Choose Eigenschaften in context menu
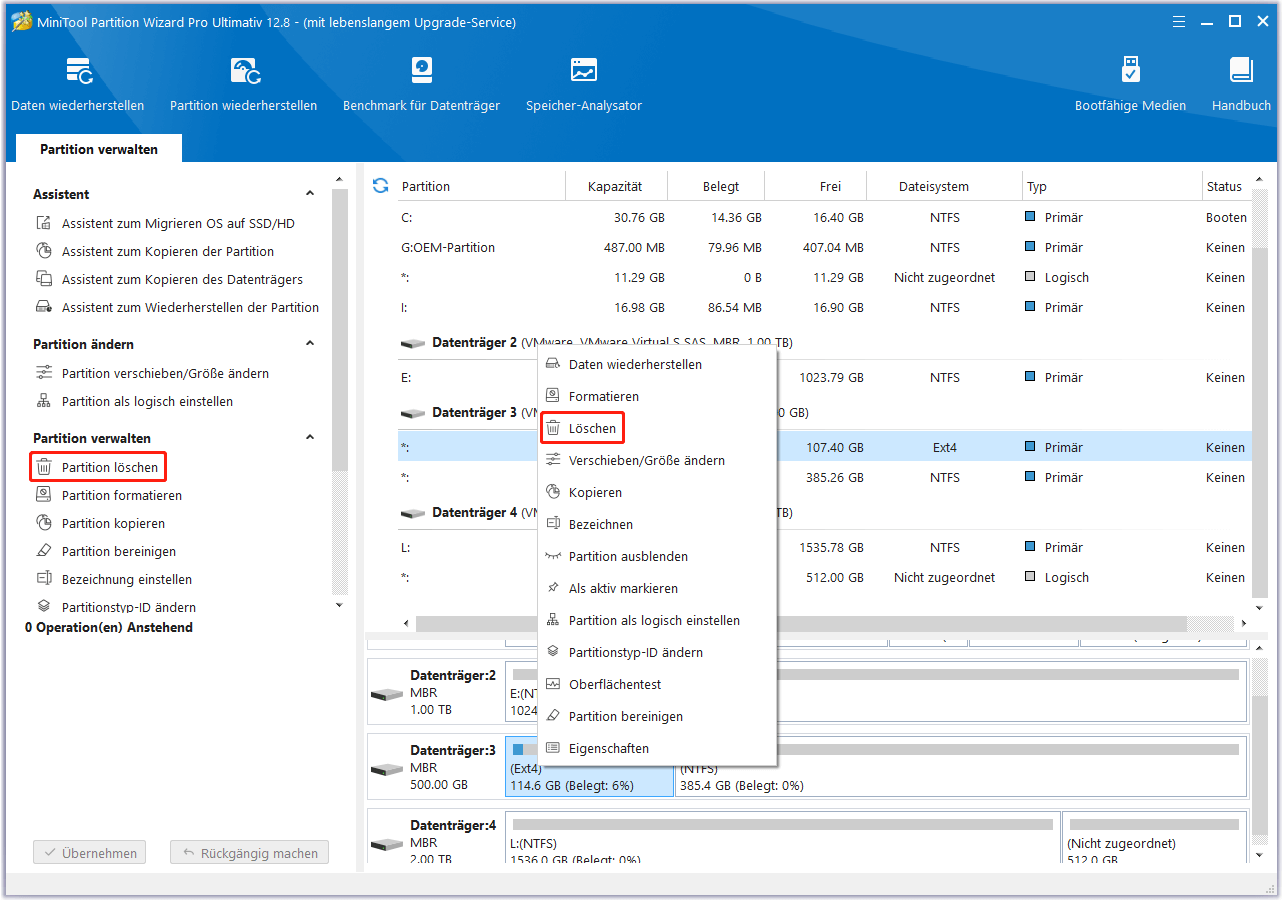The width and height of the screenshot is (1283, 900). 657,749
